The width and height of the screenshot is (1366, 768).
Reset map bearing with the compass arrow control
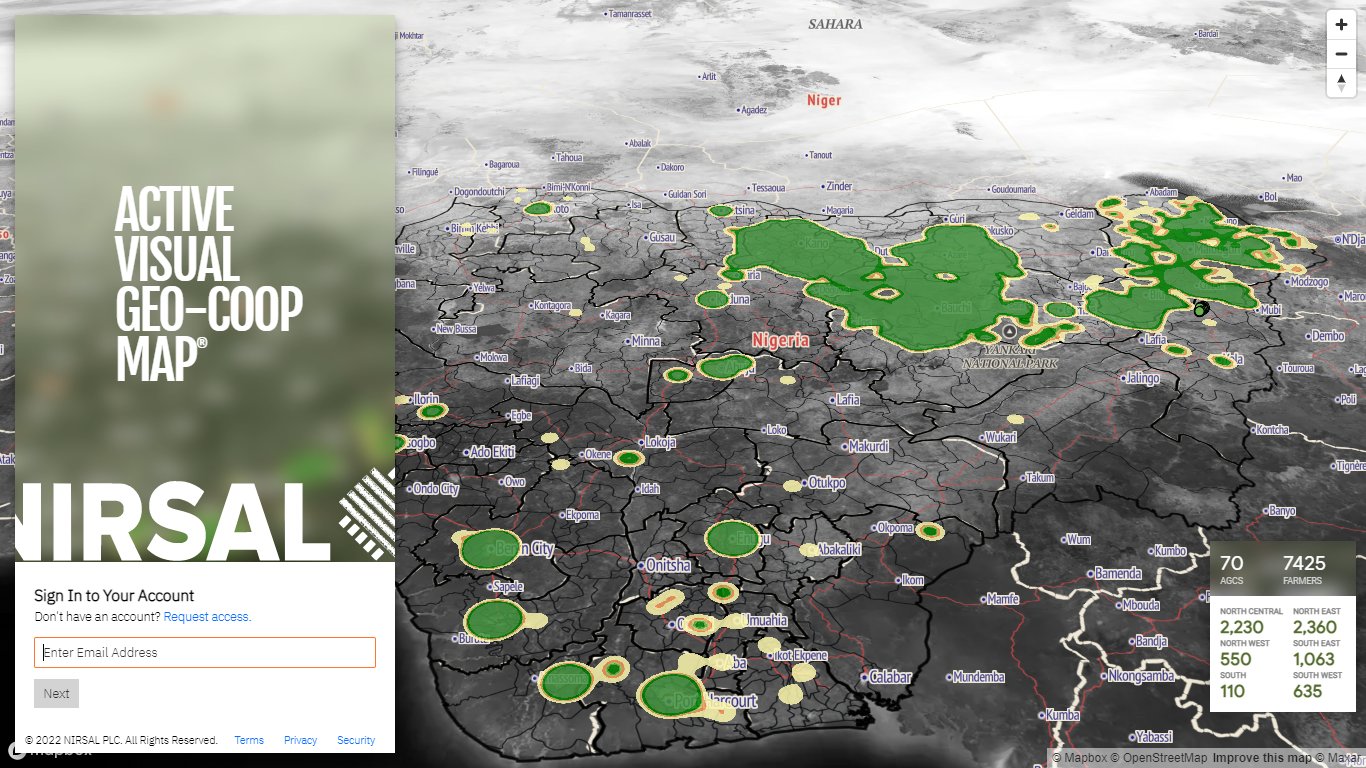(1341, 83)
